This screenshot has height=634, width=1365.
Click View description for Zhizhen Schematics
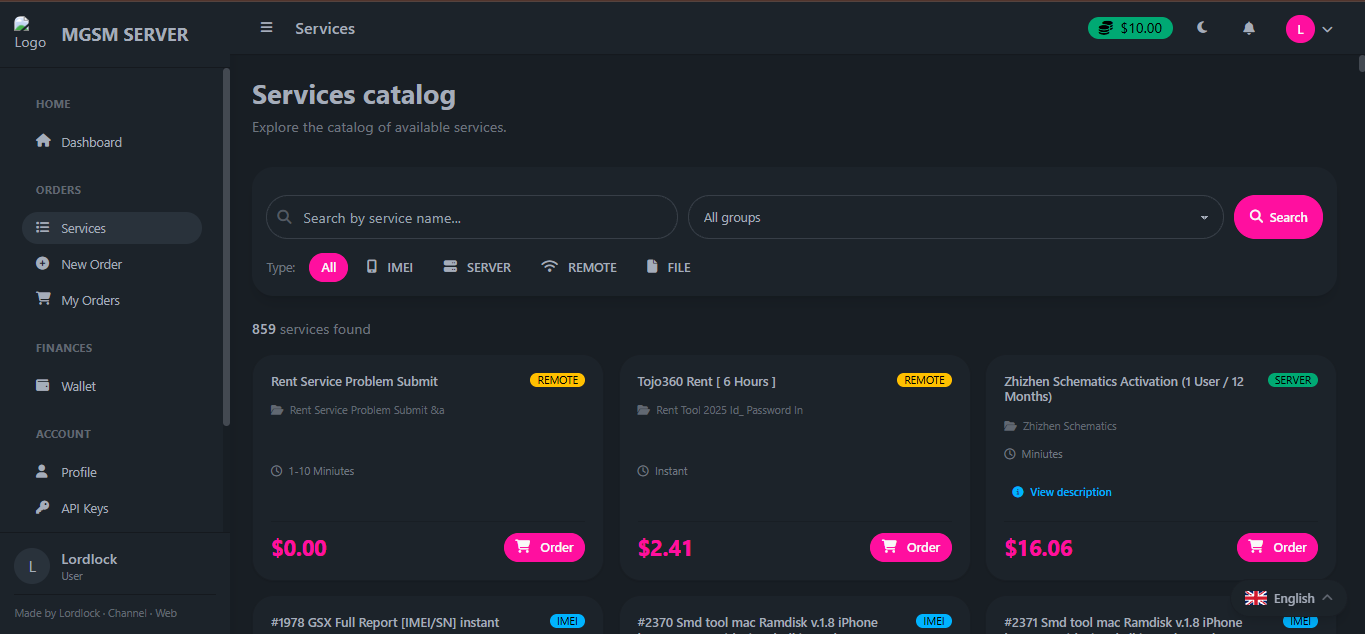pyautogui.click(x=1070, y=492)
